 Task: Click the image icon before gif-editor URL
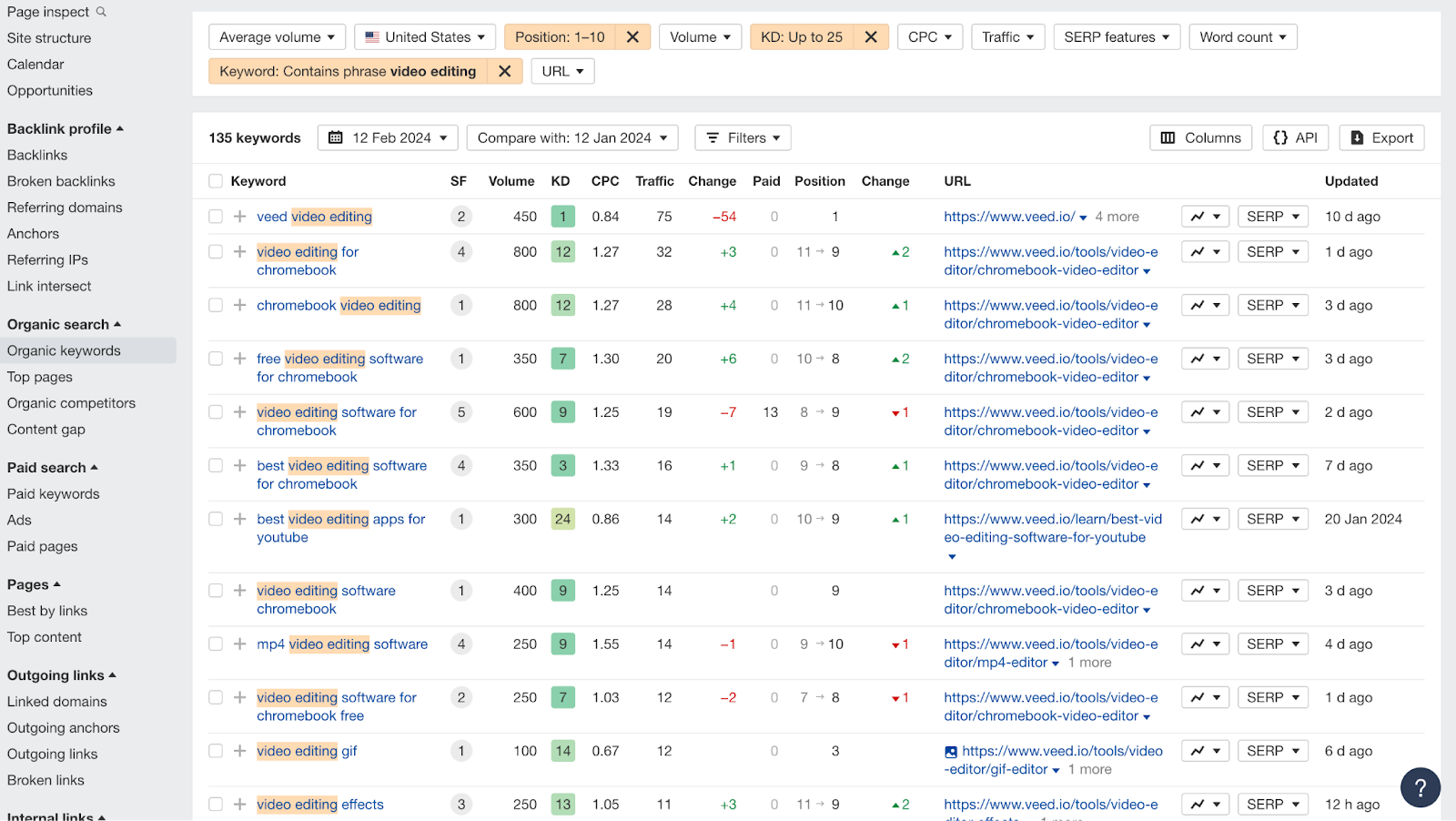[x=951, y=752]
